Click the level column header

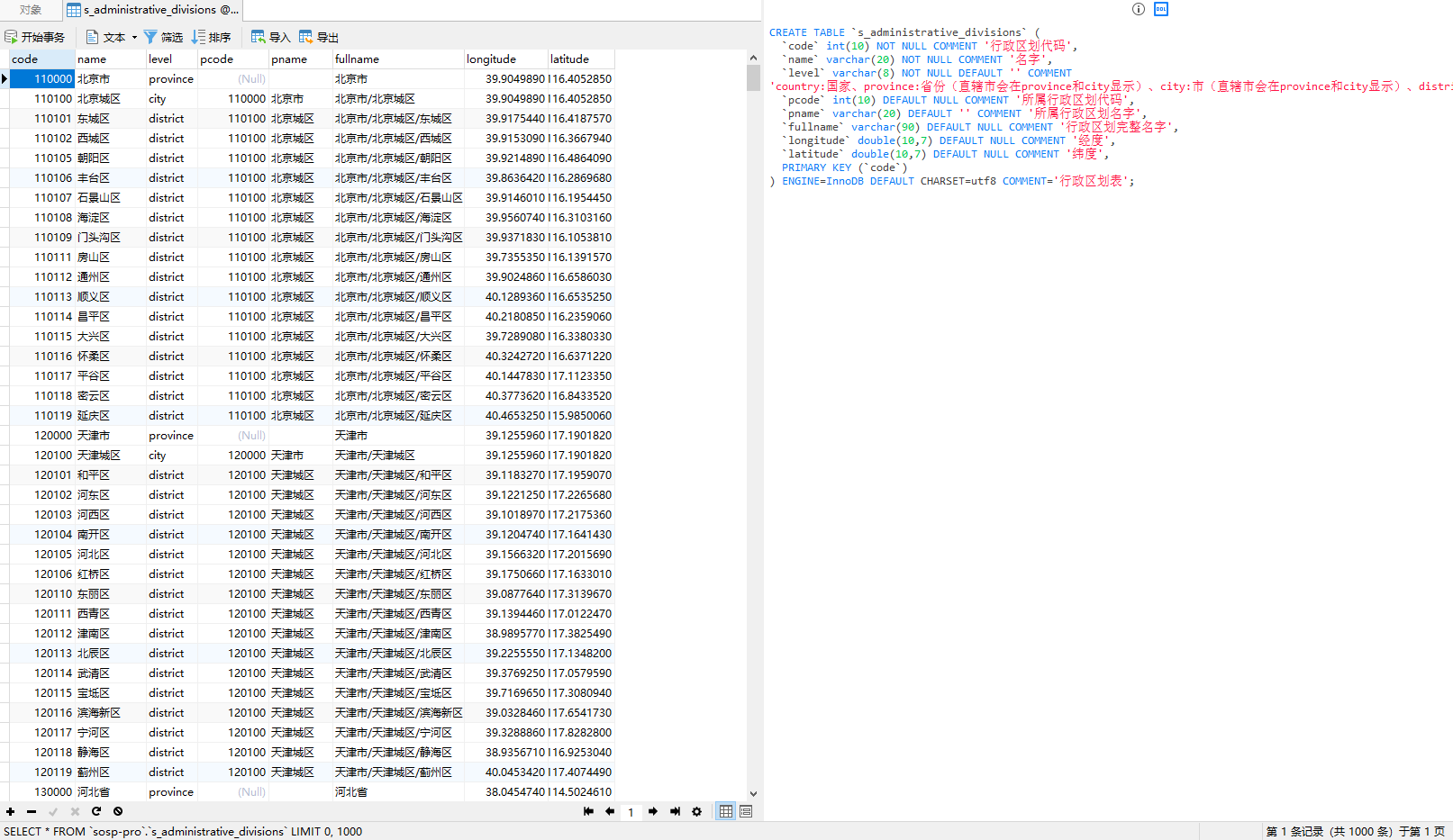(171, 59)
